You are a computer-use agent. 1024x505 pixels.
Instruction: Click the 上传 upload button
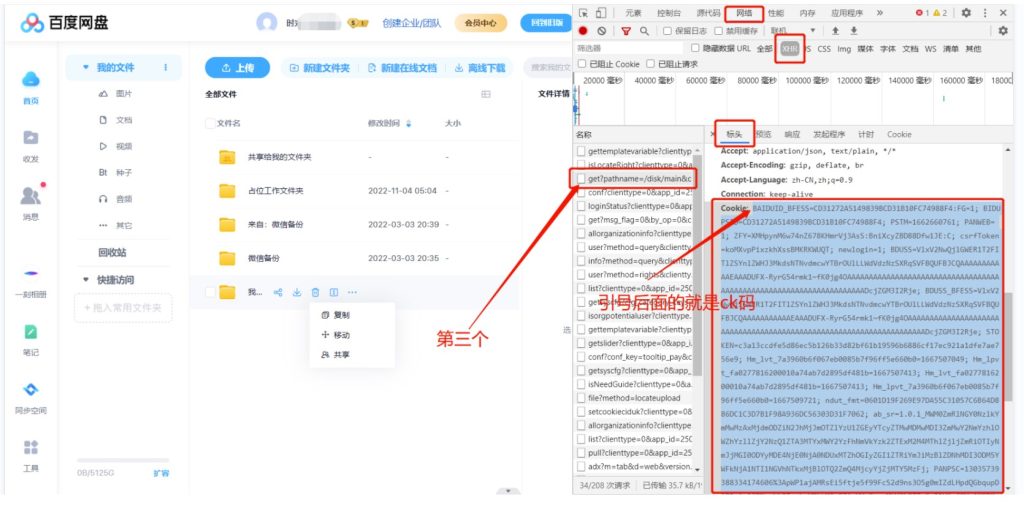click(238, 68)
